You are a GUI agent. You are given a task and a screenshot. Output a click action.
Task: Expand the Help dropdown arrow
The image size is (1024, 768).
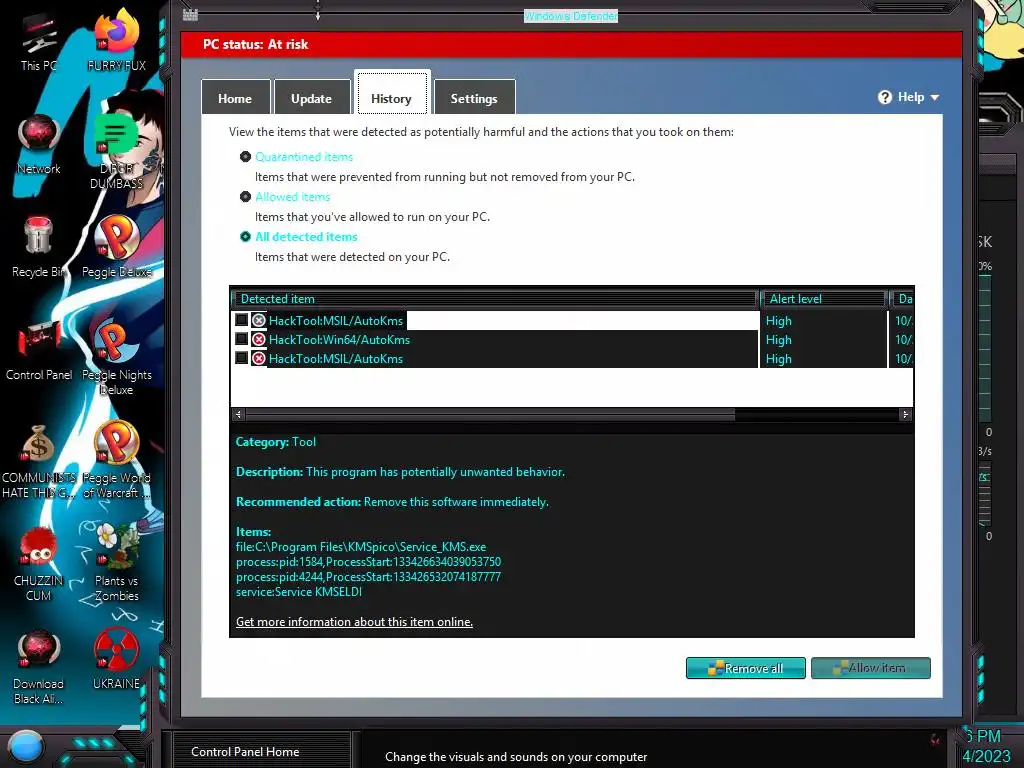coord(935,97)
